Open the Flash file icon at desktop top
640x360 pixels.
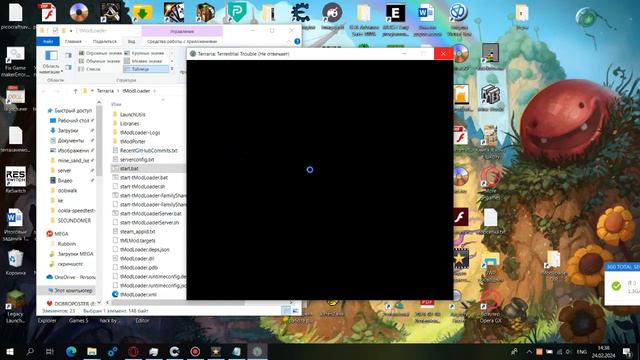49,12
